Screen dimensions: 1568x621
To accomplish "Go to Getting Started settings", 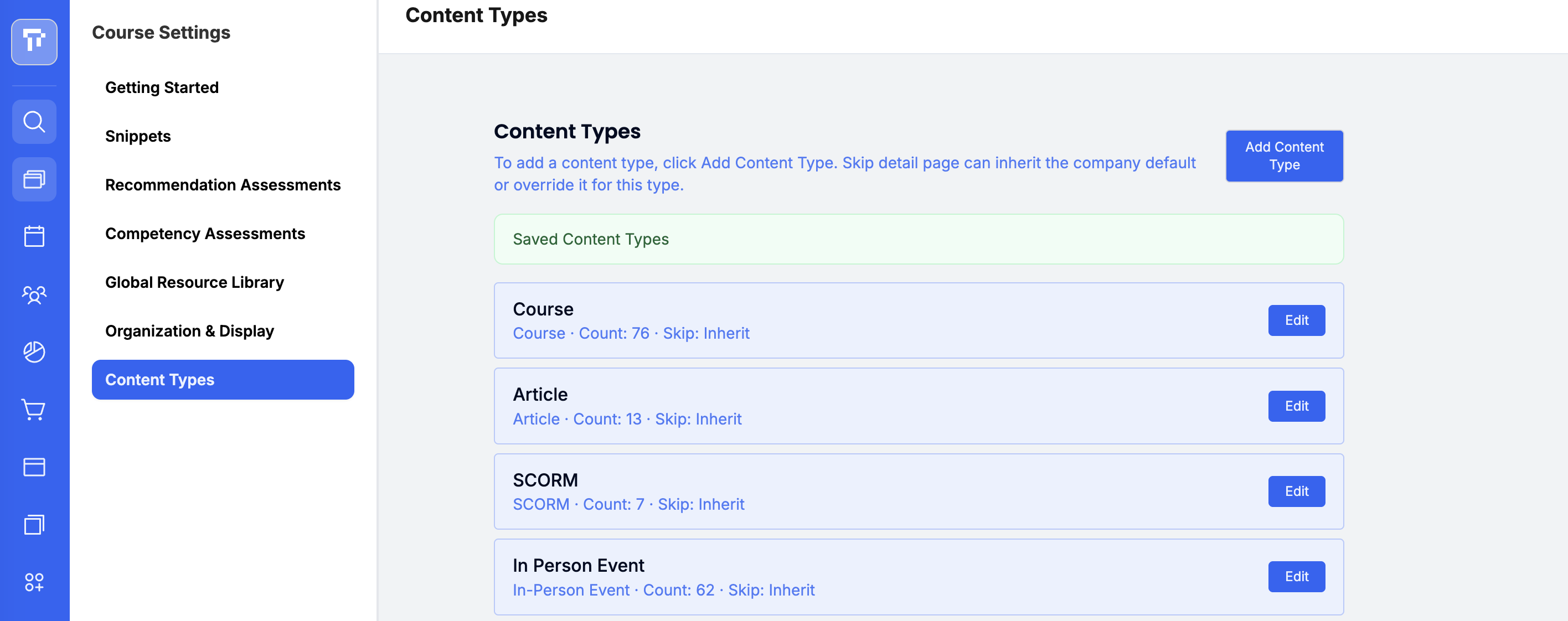I will (x=162, y=87).
